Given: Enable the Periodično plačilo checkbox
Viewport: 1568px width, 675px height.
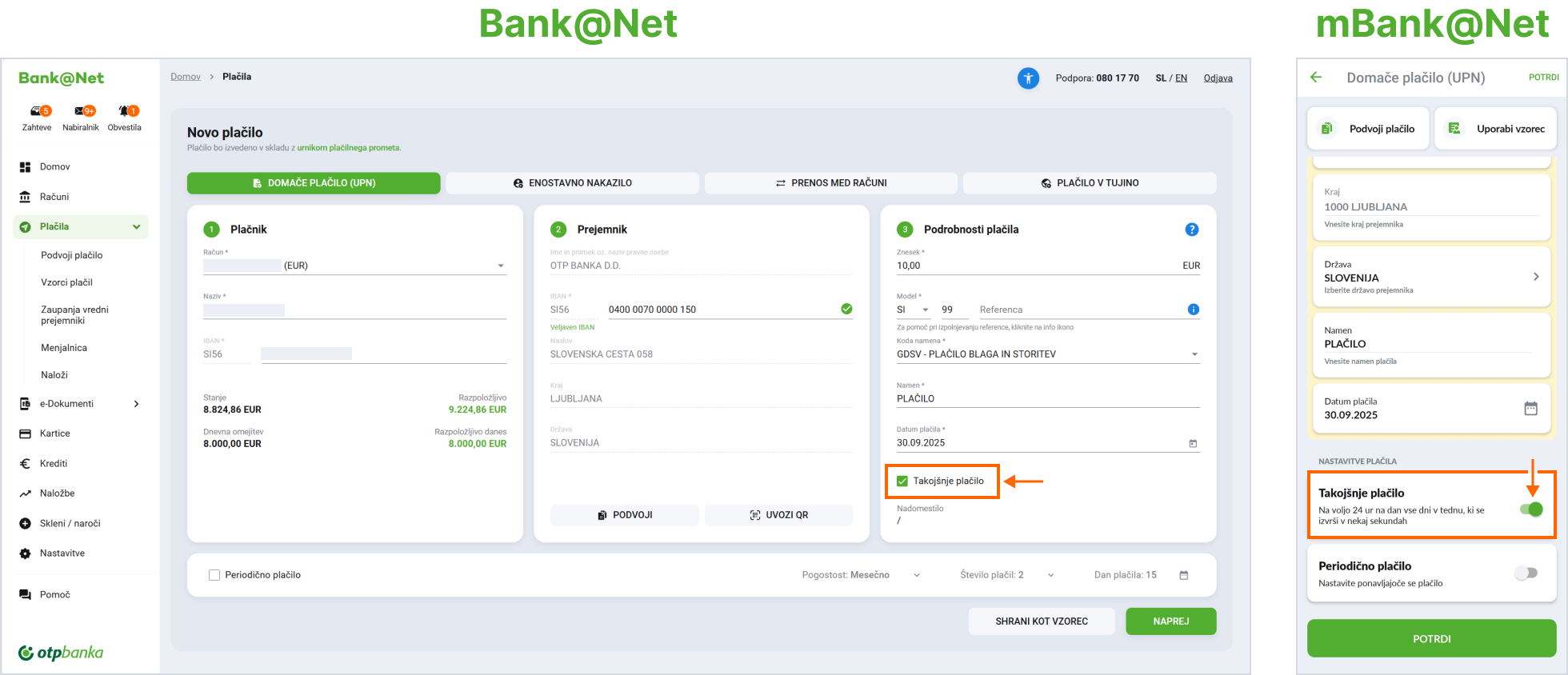Looking at the screenshot, I should point(214,575).
